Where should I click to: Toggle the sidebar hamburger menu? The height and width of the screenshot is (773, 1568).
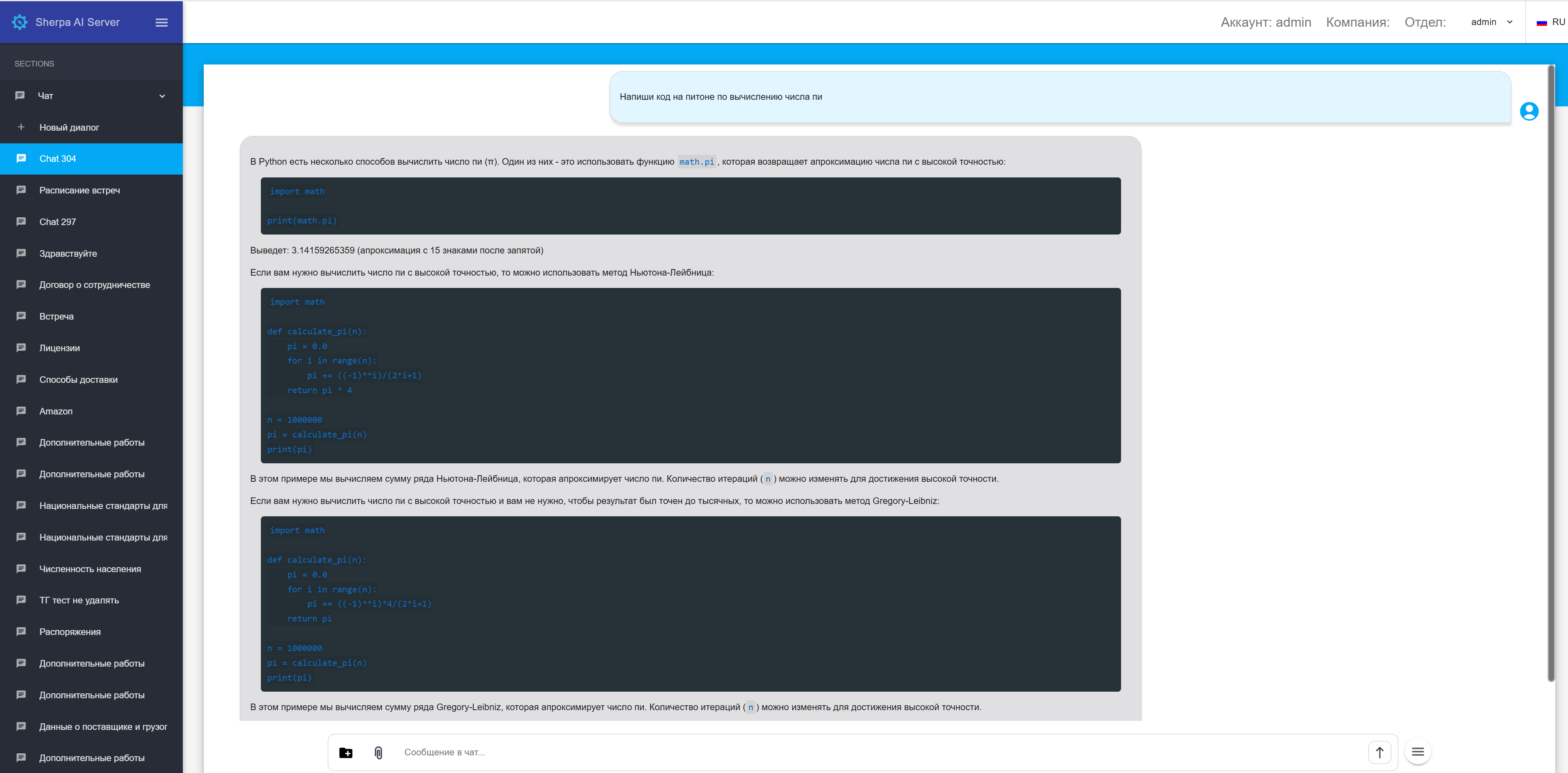[x=161, y=23]
